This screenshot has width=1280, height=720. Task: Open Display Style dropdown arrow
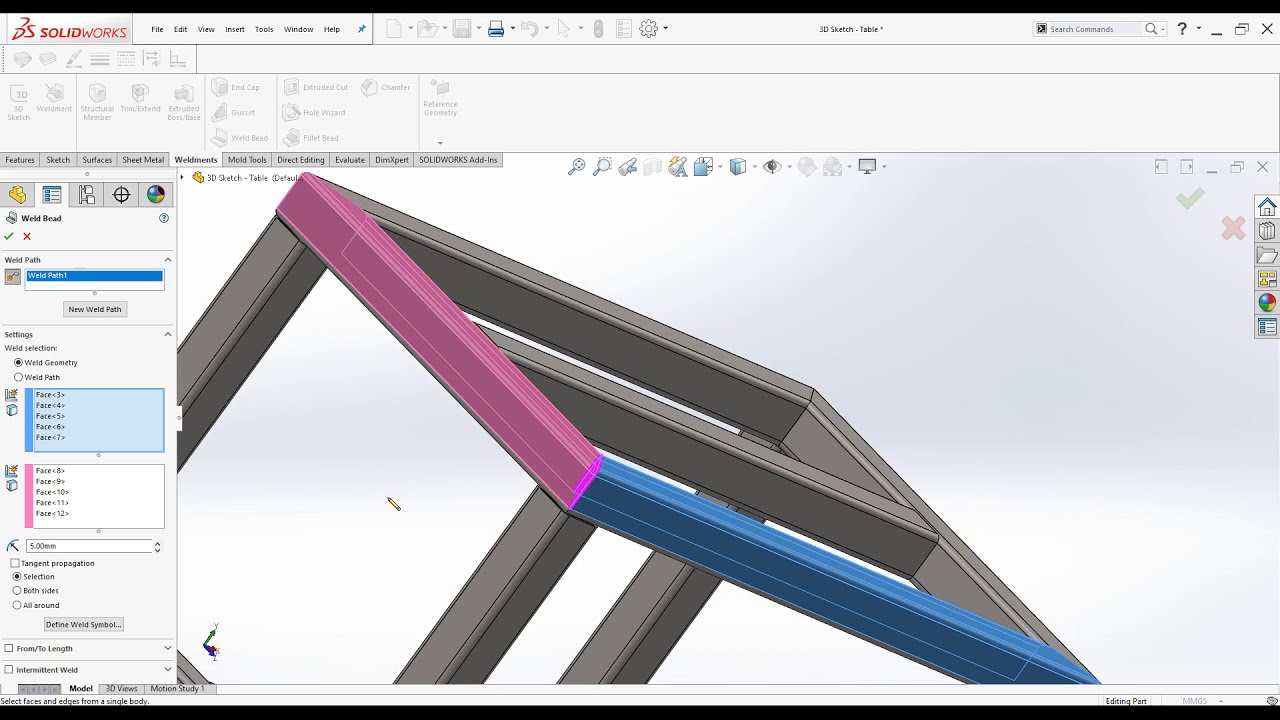click(754, 167)
